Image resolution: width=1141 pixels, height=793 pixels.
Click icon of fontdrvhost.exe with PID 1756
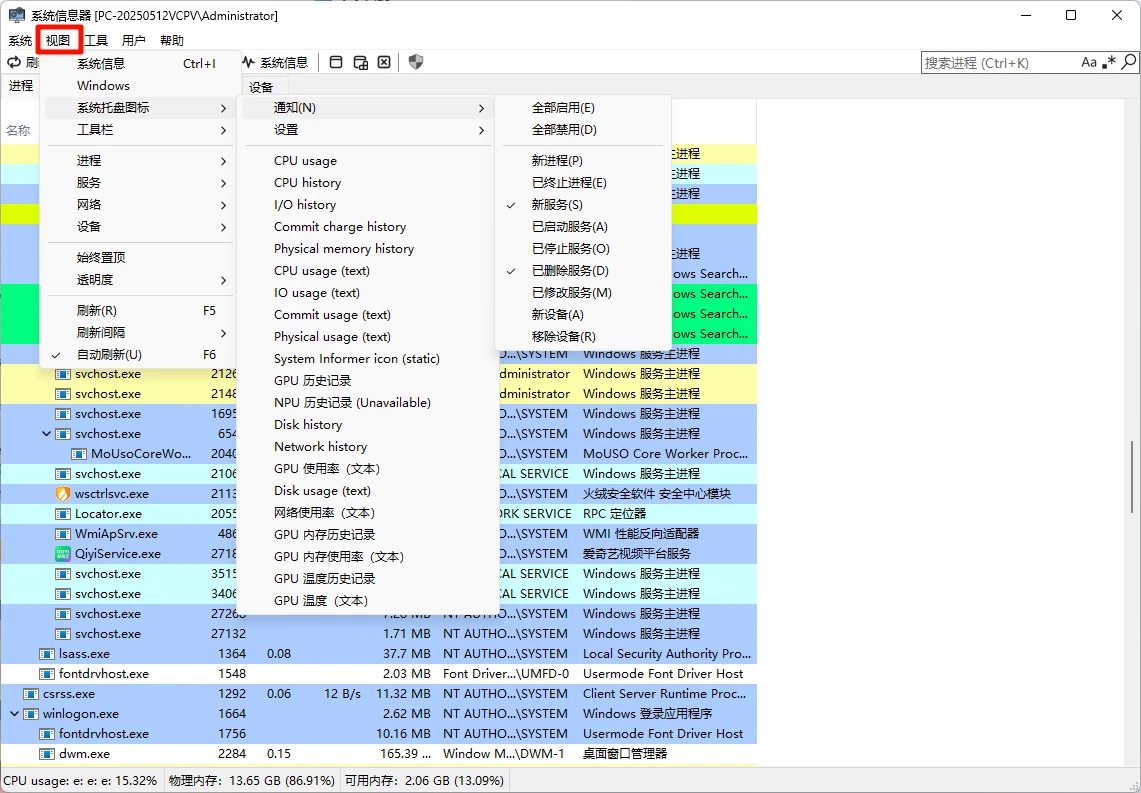(x=47, y=734)
